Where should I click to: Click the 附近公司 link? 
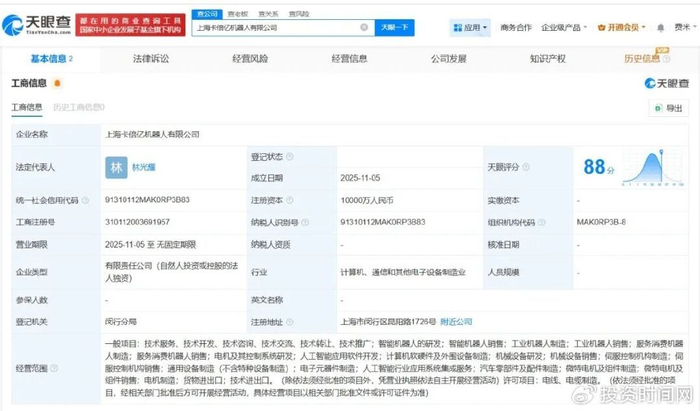(x=456, y=322)
